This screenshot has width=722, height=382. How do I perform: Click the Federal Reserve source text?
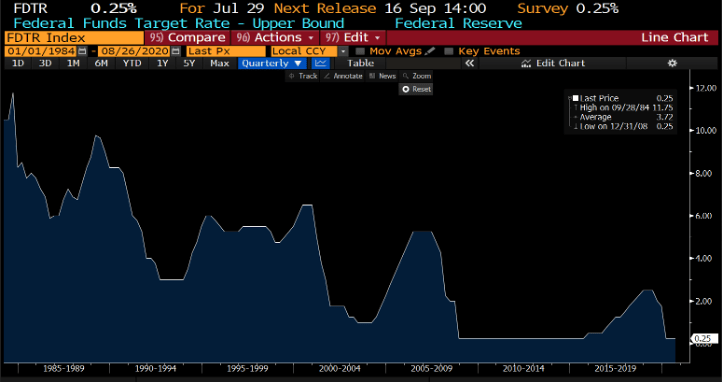459,23
